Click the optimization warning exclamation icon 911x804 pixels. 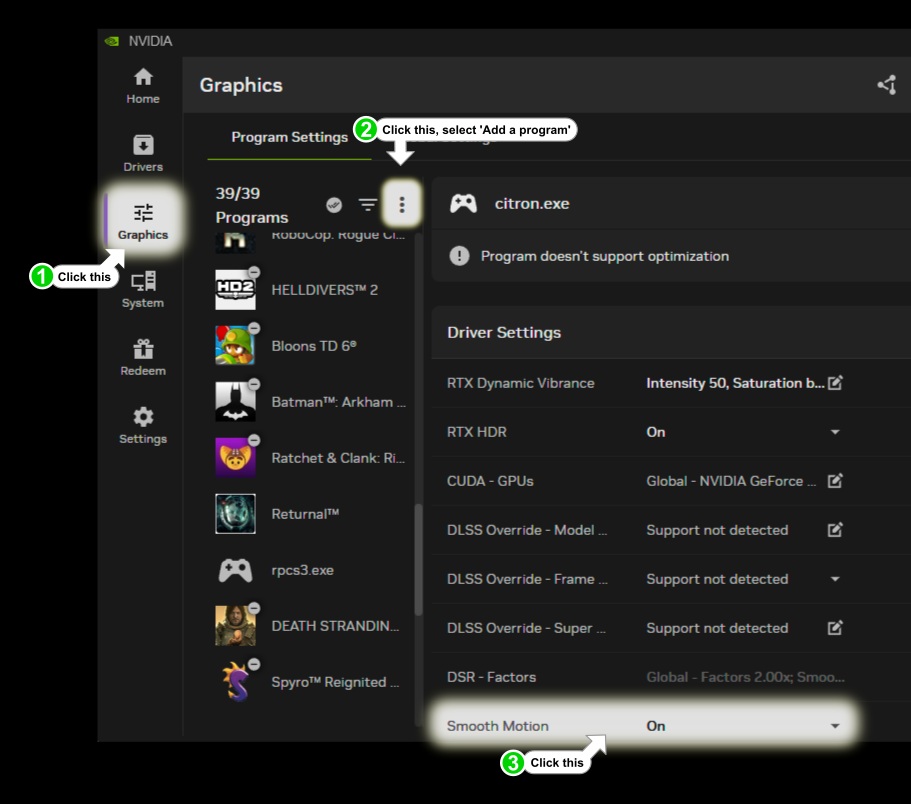(459, 256)
